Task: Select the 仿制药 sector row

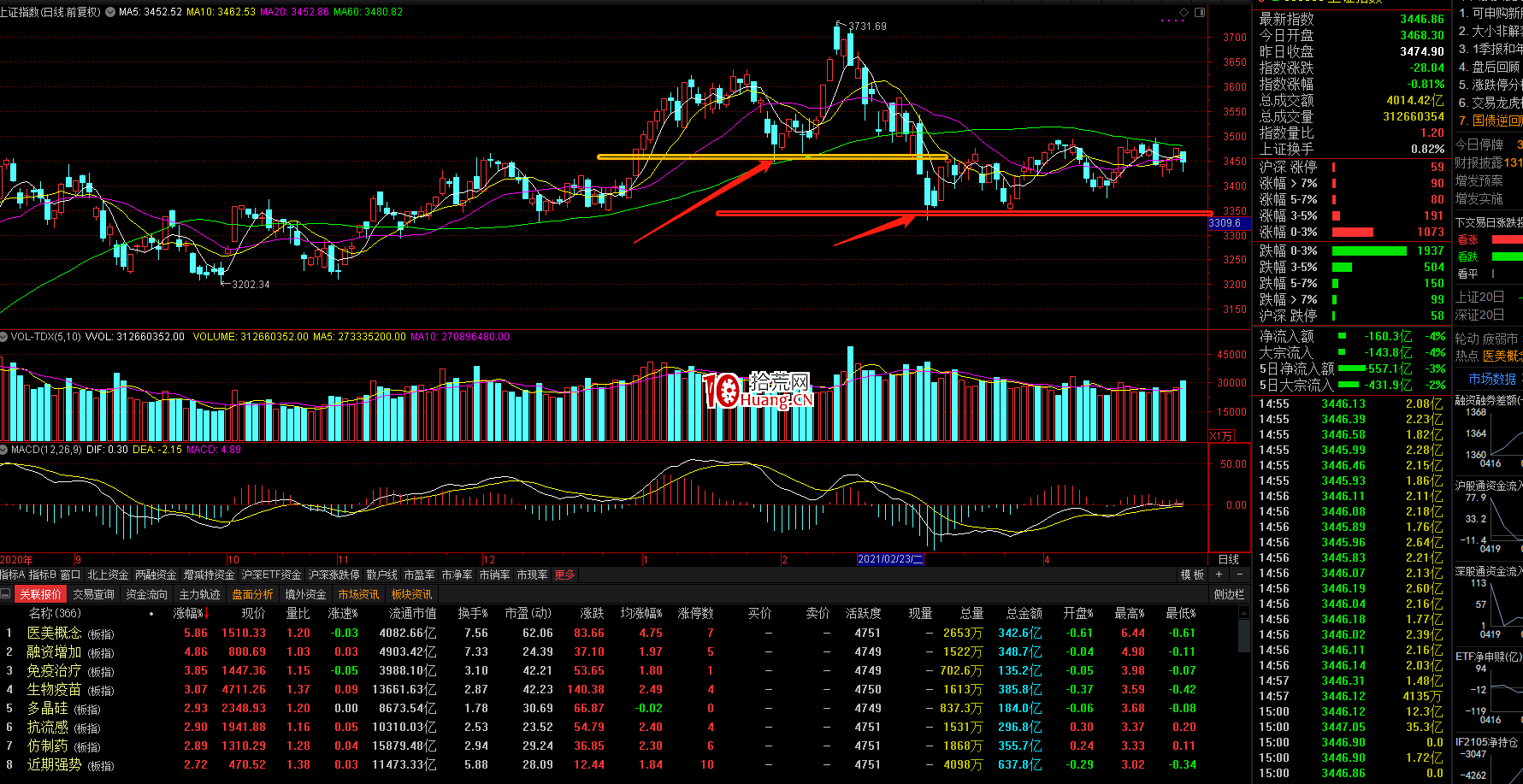Action: tap(620, 746)
